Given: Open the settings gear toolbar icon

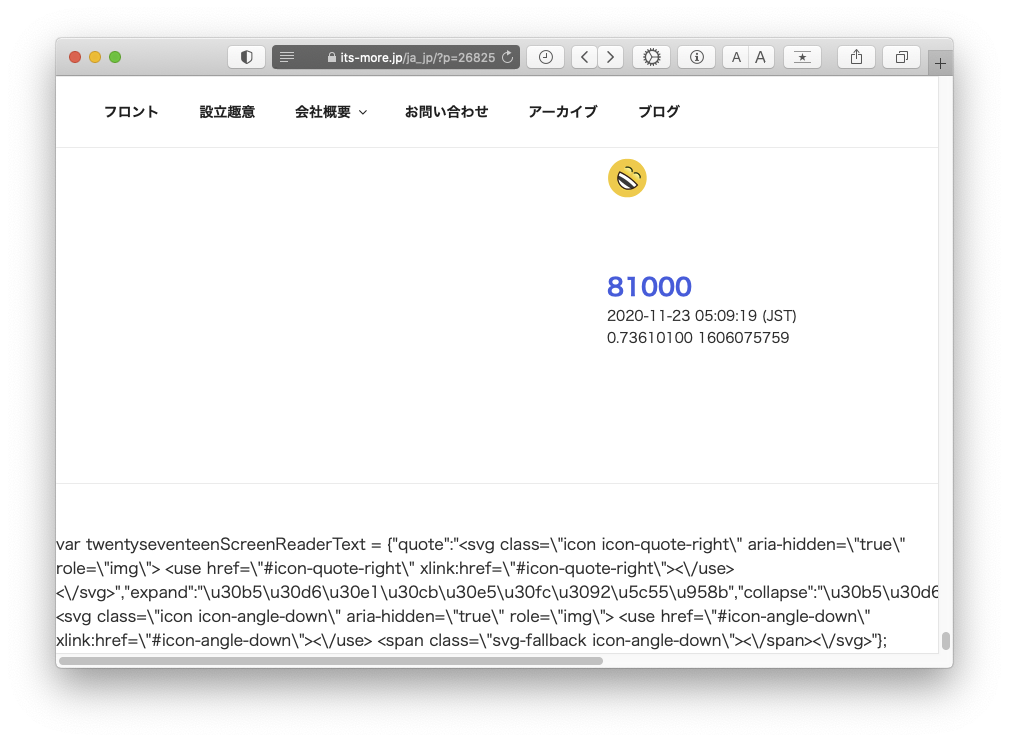Looking at the screenshot, I should [x=651, y=57].
